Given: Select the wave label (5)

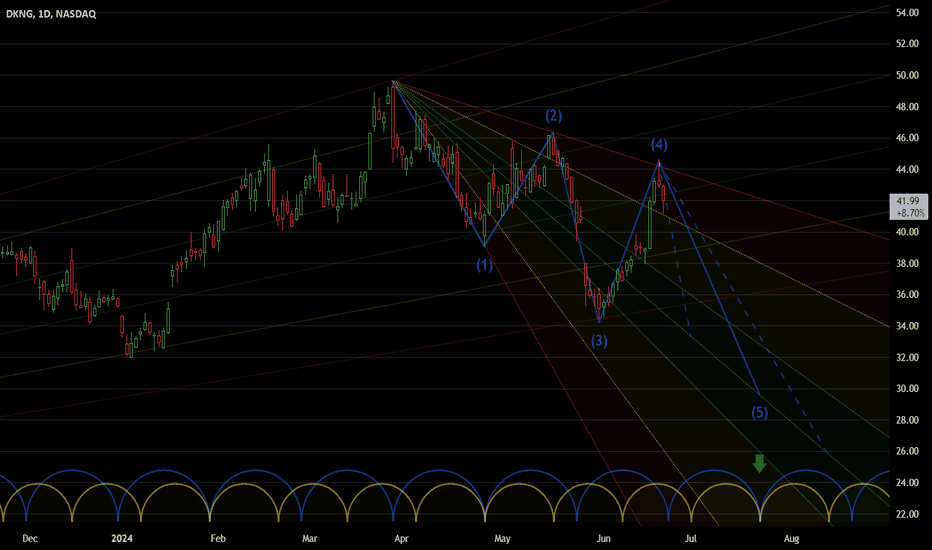Looking at the screenshot, I should (760, 412).
